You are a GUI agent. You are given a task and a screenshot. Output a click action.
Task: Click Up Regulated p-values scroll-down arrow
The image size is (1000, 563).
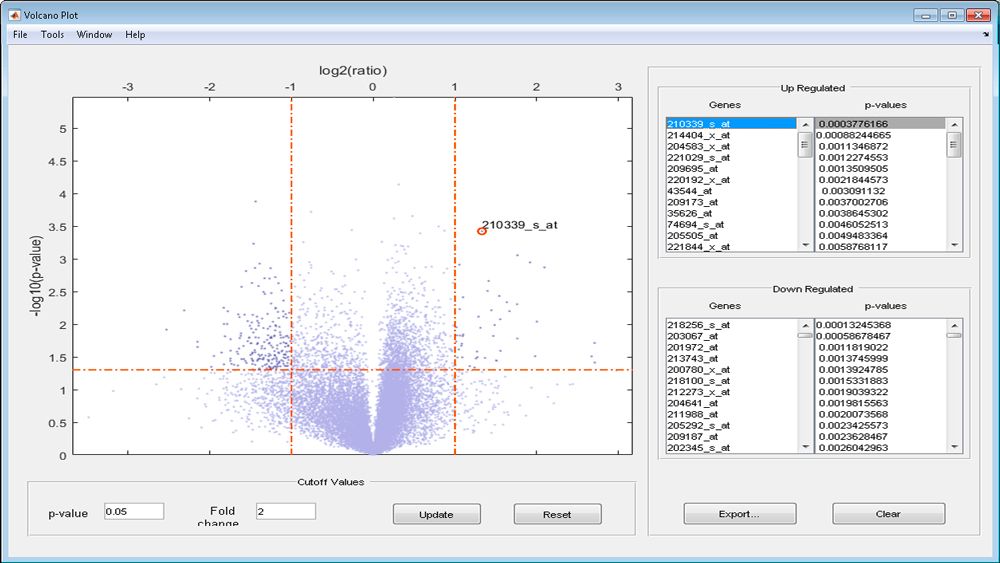(x=954, y=245)
